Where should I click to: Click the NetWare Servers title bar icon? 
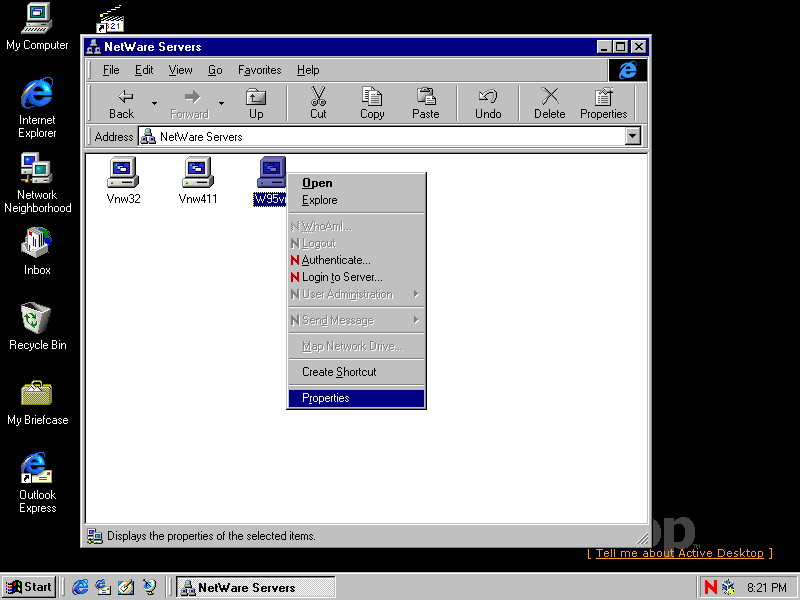[x=93, y=47]
